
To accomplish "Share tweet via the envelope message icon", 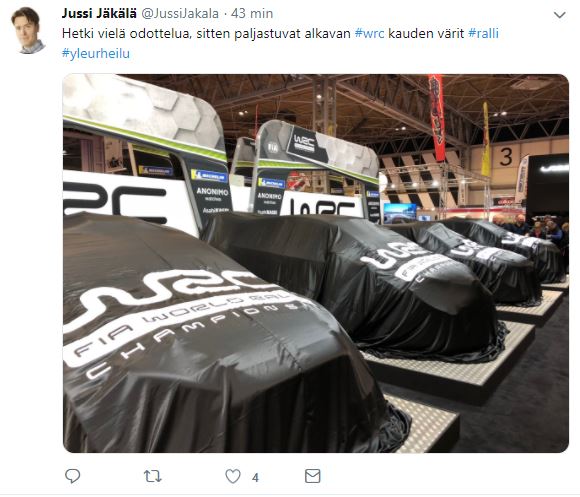I will (x=312, y=476).
